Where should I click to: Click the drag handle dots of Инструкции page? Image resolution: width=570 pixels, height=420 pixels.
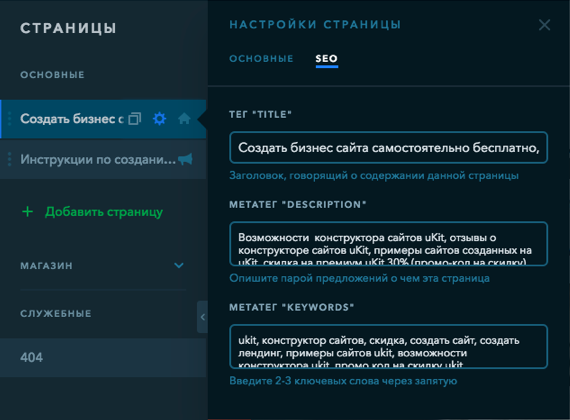coord(9,159)
